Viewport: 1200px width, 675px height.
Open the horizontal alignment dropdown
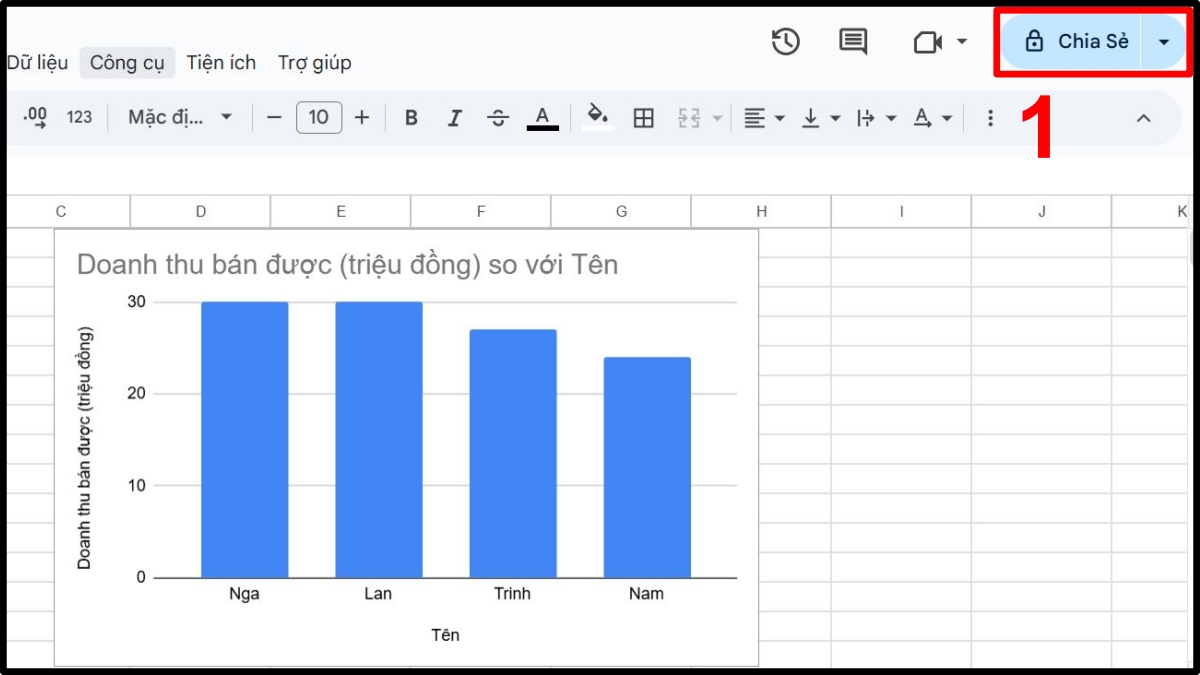tap(764, 117)
